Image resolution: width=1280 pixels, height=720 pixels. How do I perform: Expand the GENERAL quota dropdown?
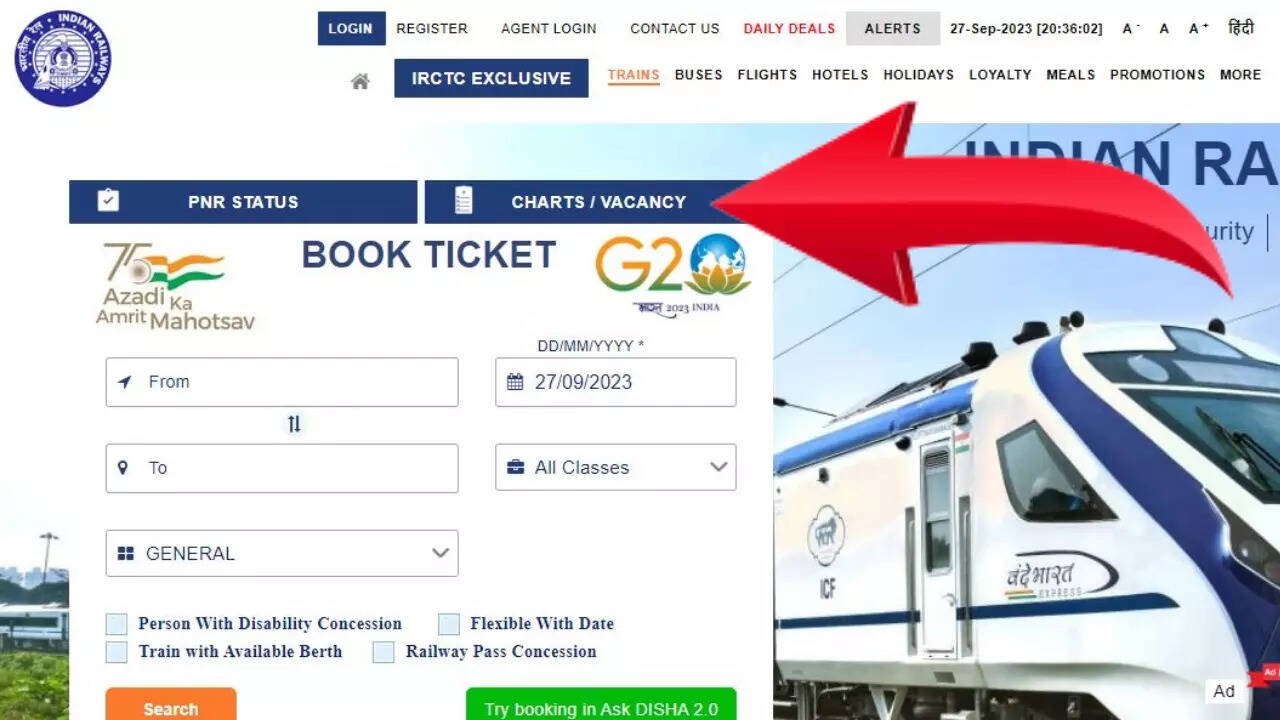(x=282, y=553)
